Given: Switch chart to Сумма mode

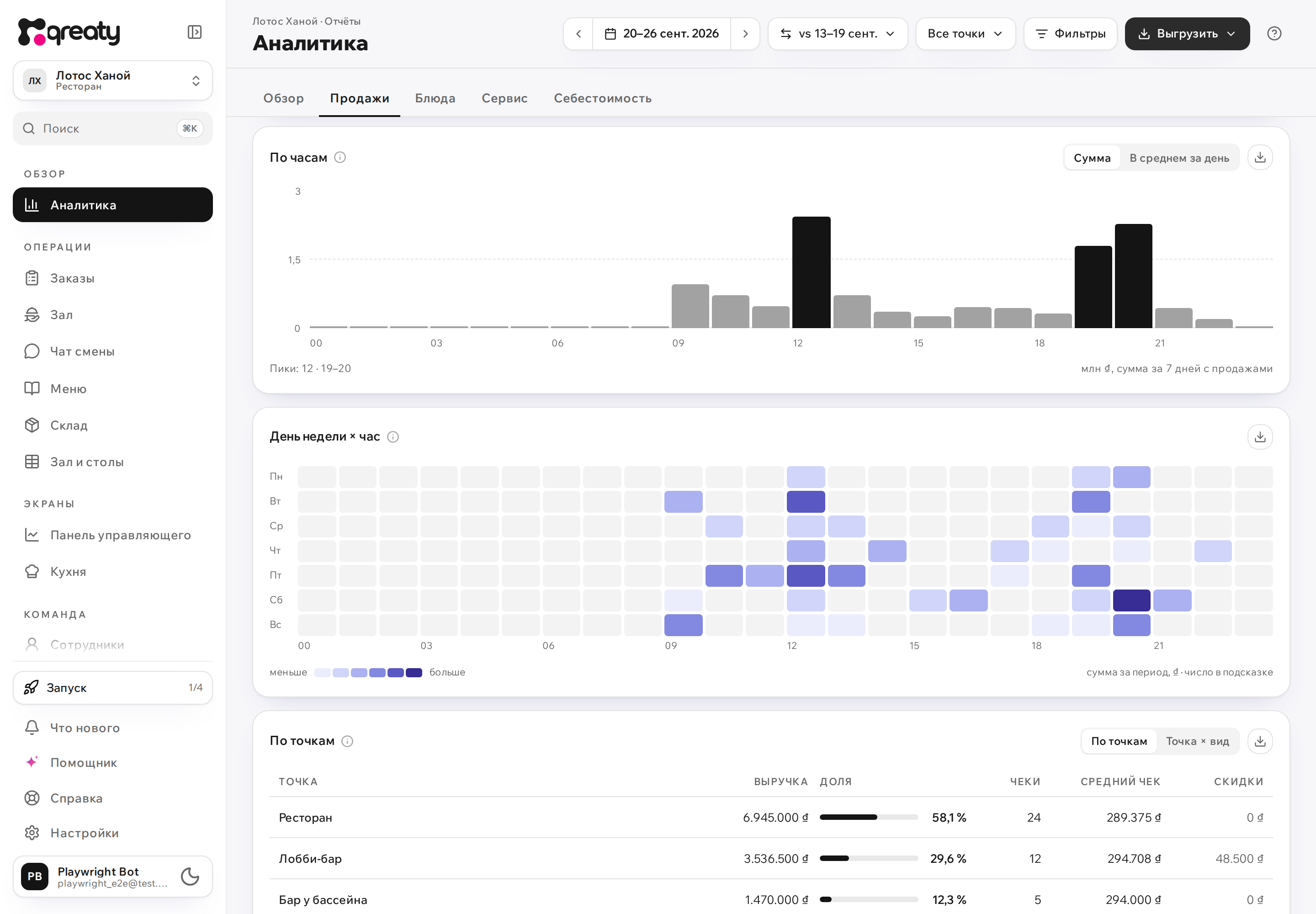Looking at the screenshot, I should (x=1092, y=158).
